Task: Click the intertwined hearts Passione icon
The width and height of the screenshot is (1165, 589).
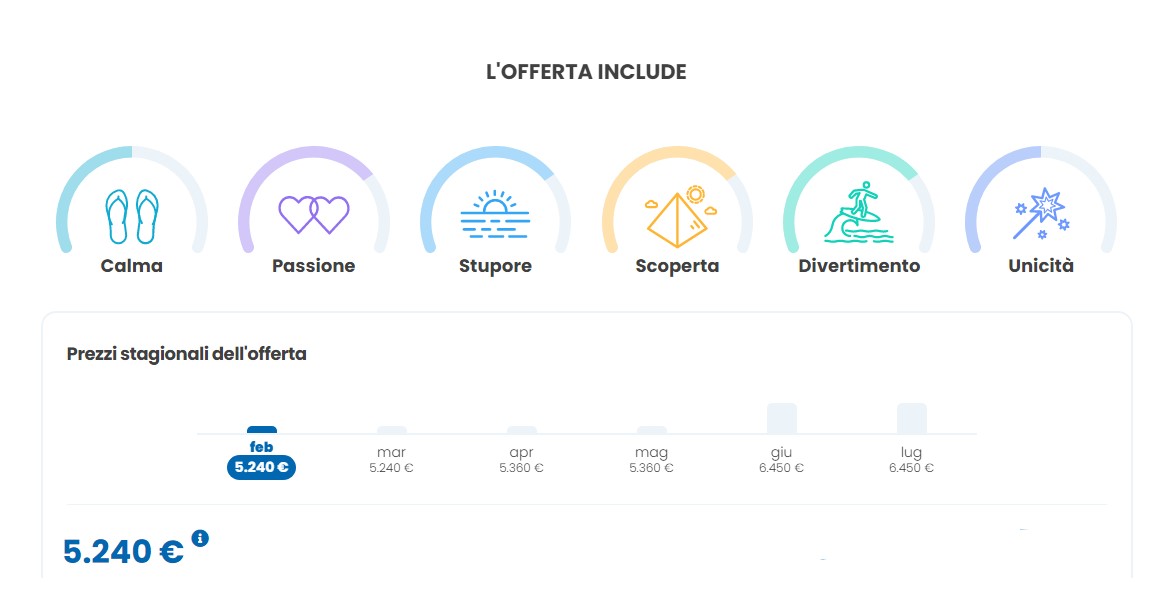Action: coord(314,215)
